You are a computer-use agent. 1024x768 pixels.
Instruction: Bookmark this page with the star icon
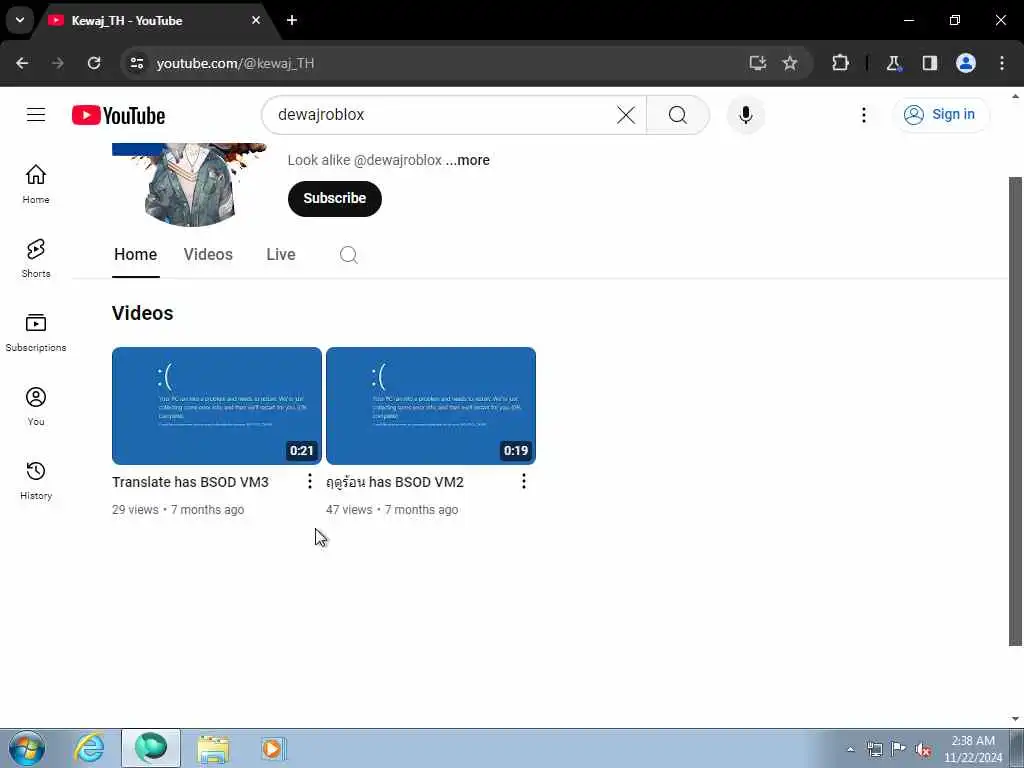coord(790,63)
